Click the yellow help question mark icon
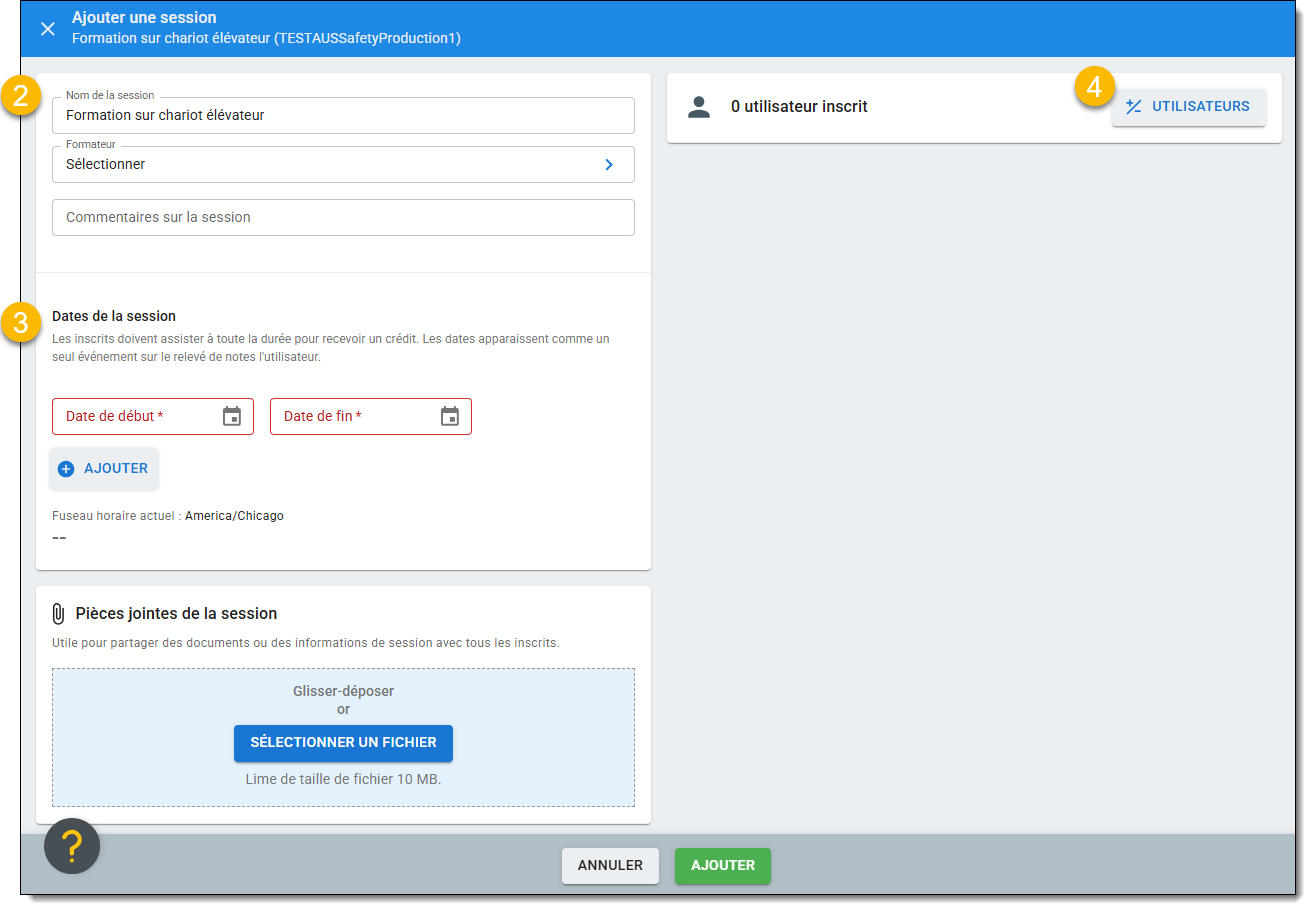This screenshot has height=910, width=1311. [72, 846]
